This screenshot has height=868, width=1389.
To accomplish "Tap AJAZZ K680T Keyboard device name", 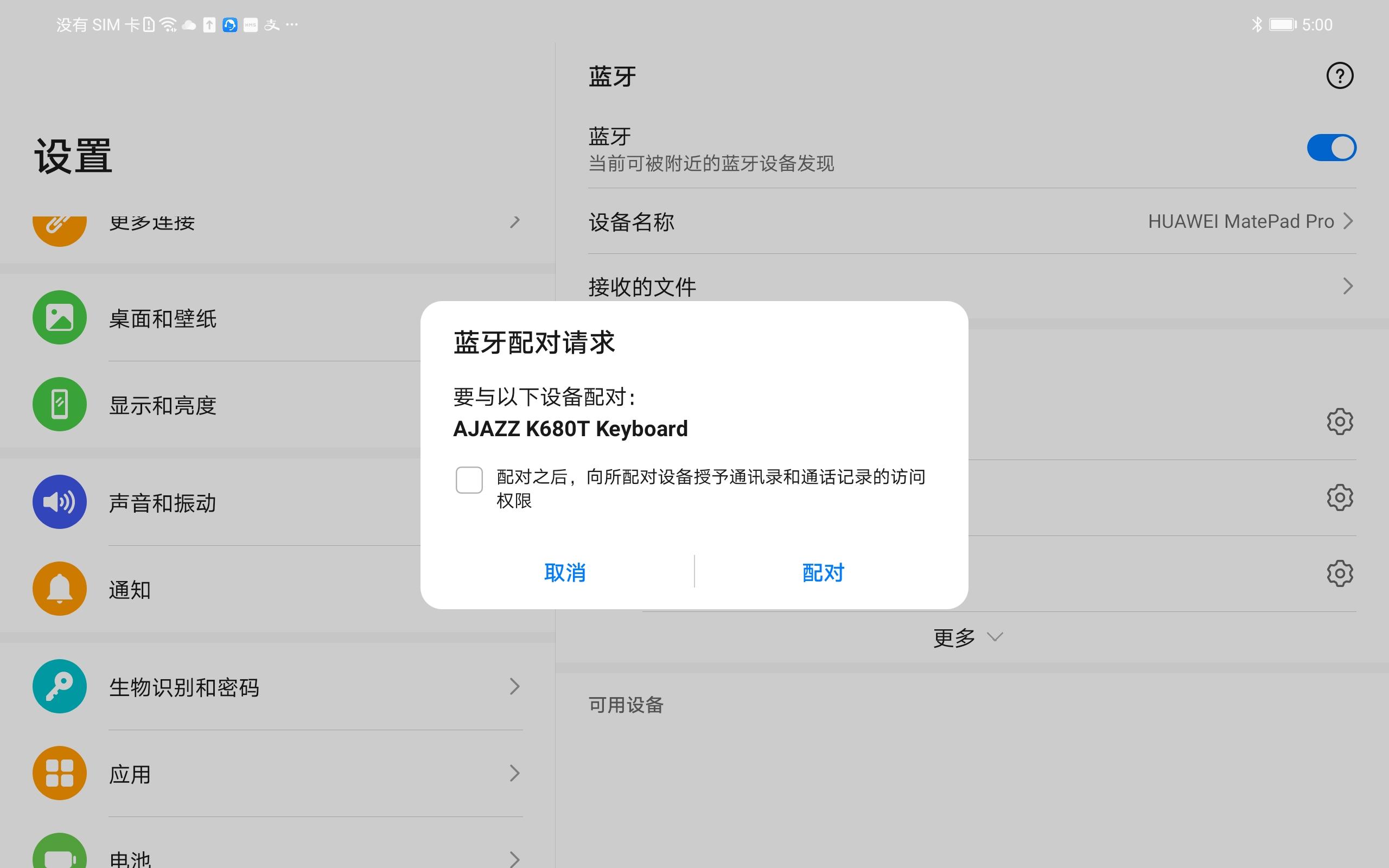I will pos(571,429).
